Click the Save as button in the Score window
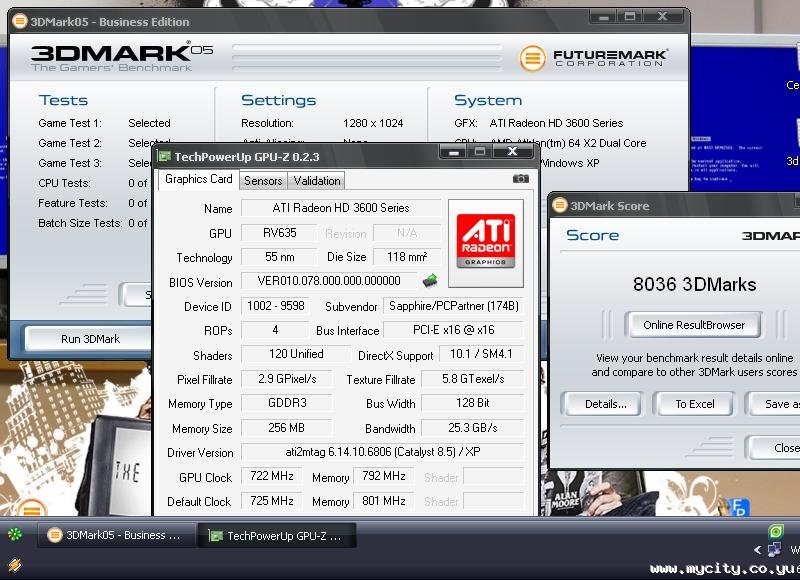Viewport: 800px width, 580px height. coord(773,404)
